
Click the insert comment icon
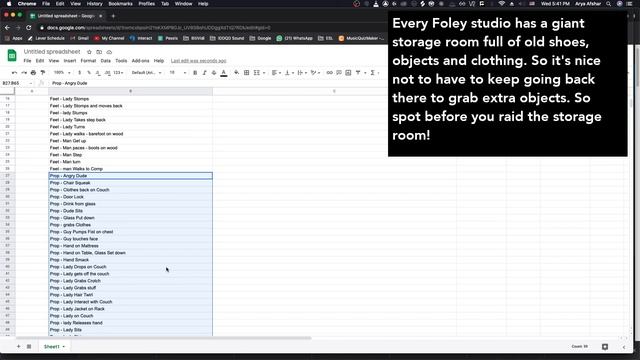pyautogui.click(x=339, y=73)
